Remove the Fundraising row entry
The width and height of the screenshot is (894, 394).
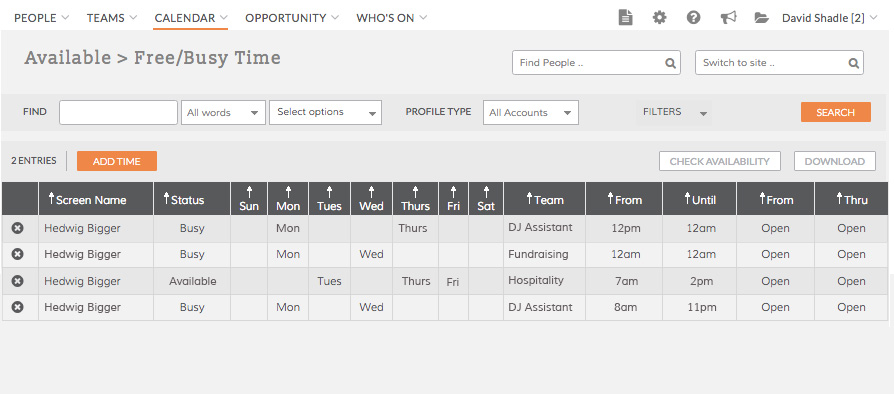(18, 254)
